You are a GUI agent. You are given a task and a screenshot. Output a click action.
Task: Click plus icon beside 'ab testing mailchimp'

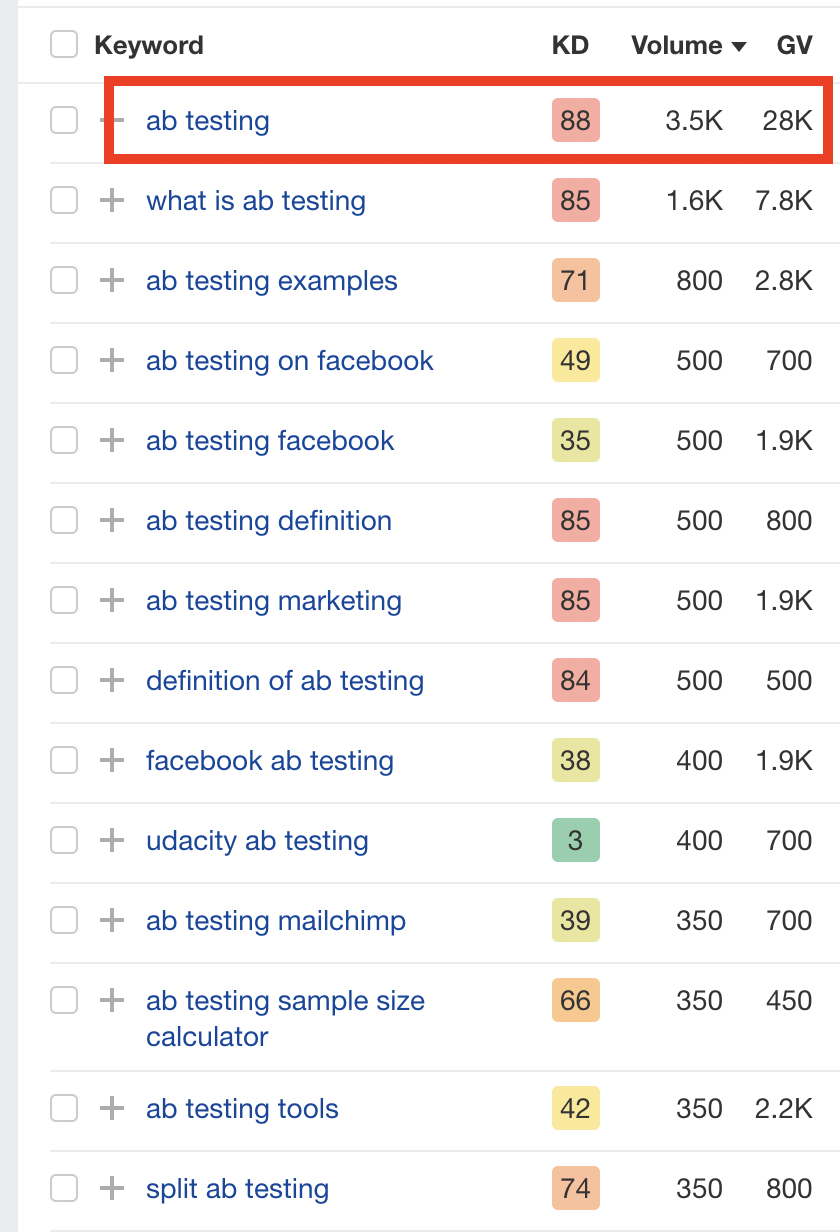tap(112, 921)
